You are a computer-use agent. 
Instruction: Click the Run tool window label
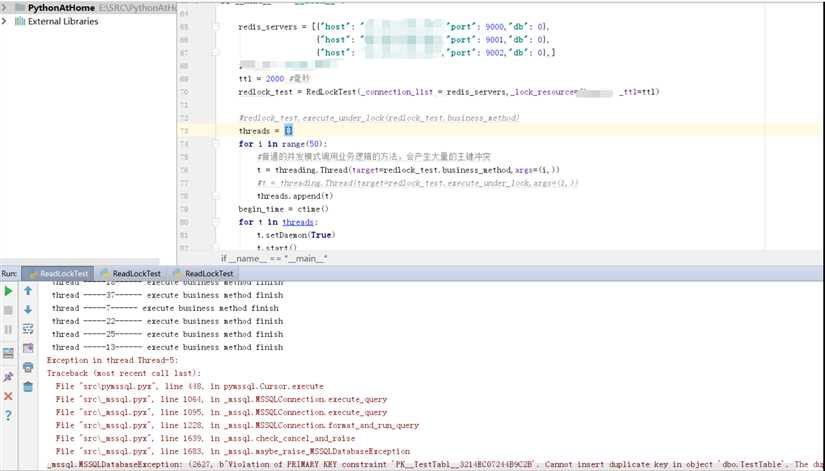coord(9,274)
